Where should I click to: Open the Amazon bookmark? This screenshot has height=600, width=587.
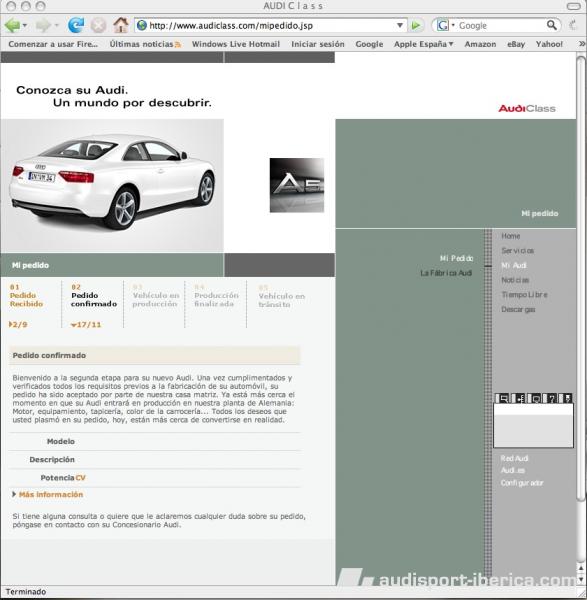(x=480, y=44)
